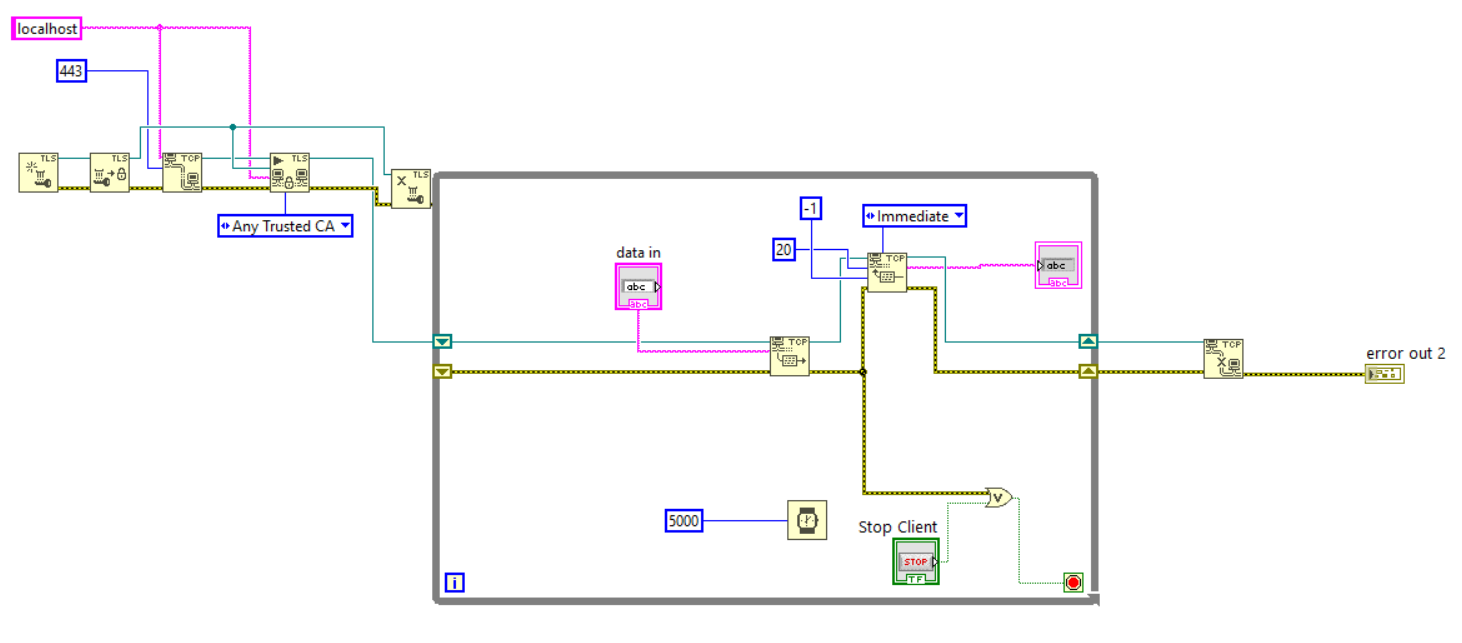This screenshot has height=643, width=1462.
Task: Click the localhost string constant
Action: pos(48,29)
